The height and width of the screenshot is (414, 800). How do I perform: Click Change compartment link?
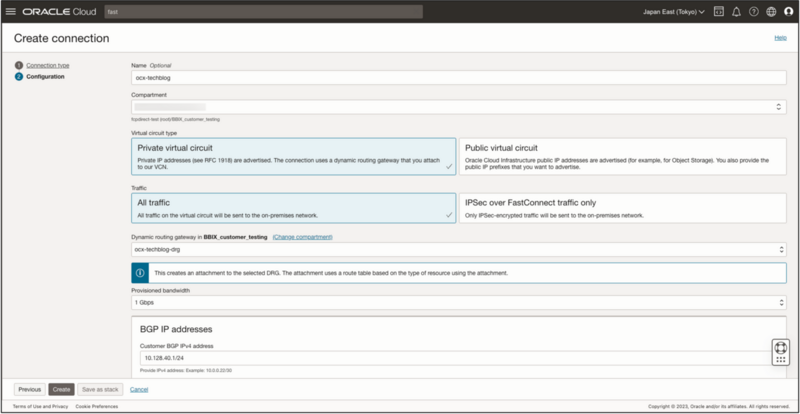[303, 237]
